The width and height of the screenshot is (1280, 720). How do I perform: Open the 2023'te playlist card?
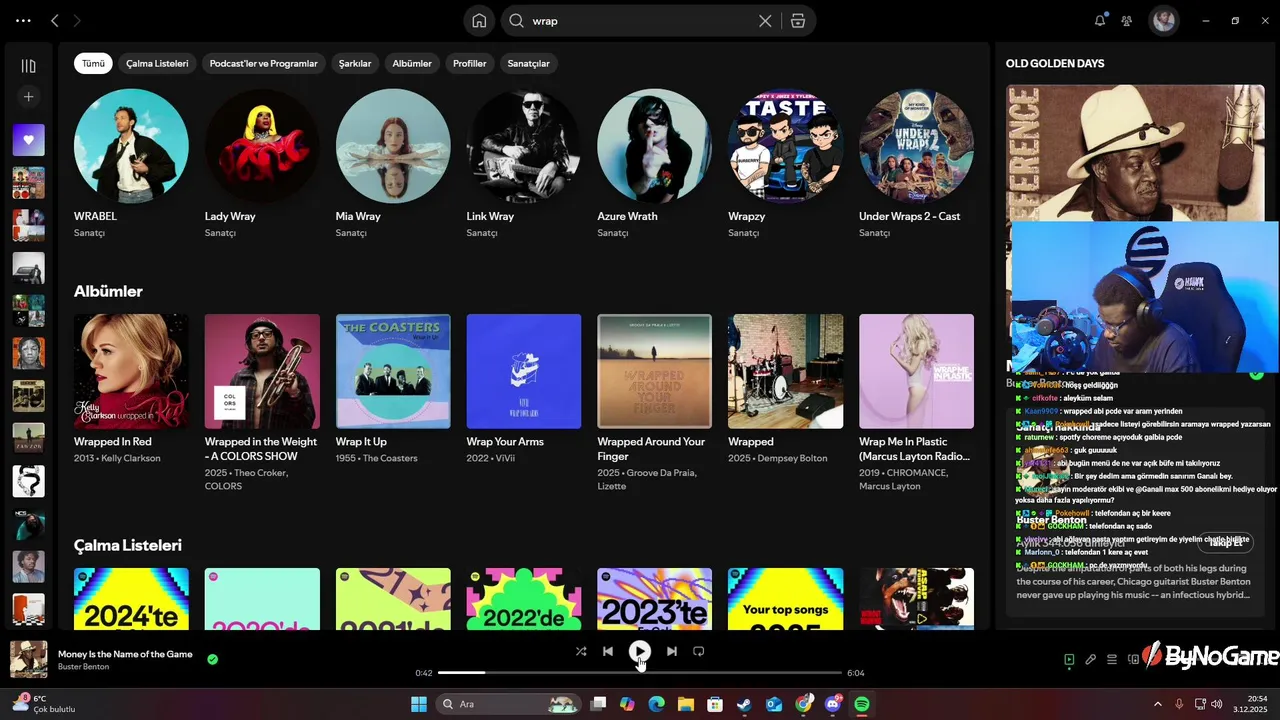[x=654, y=599]
